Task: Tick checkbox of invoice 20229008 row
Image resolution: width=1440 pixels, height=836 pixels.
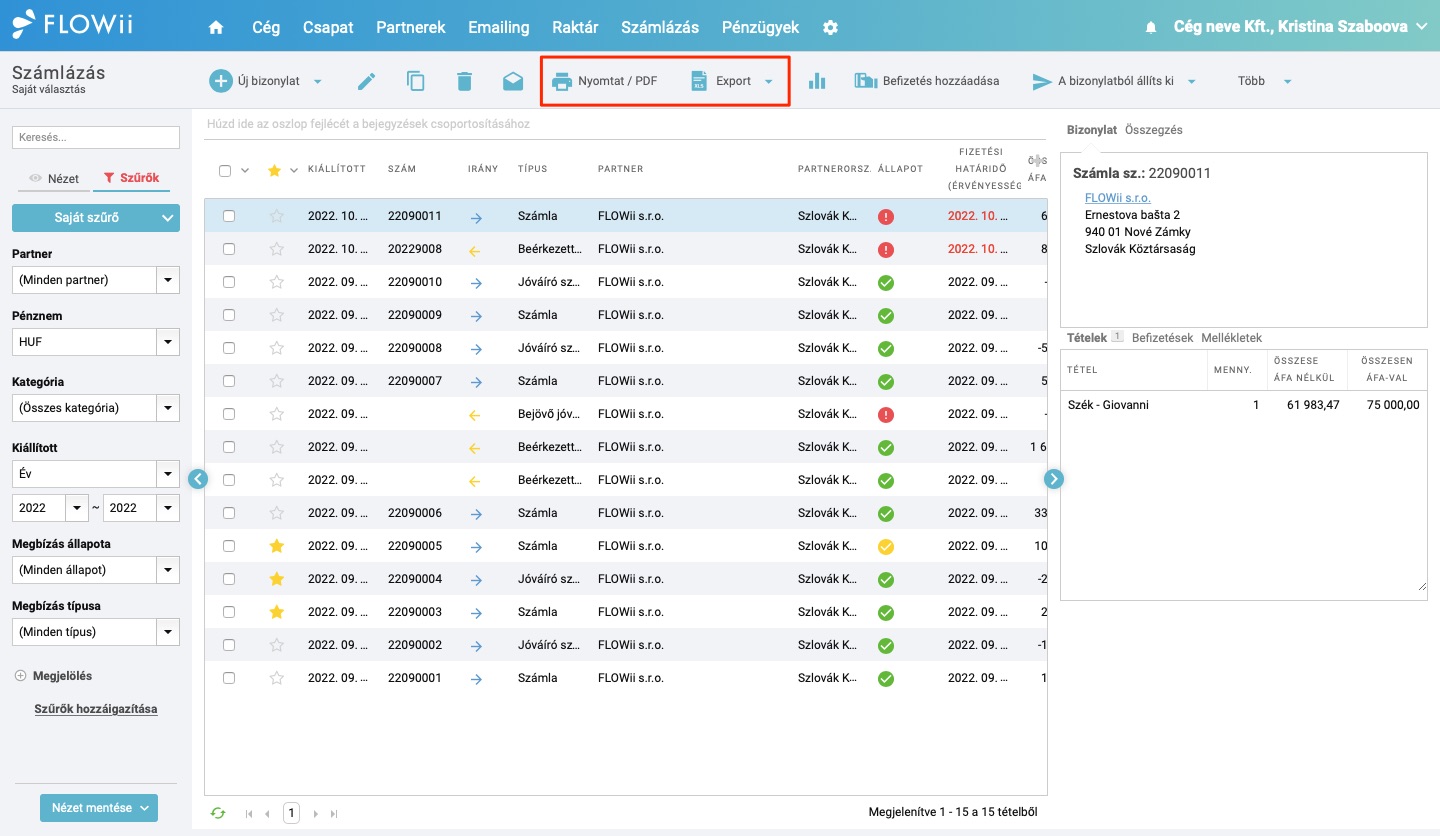Action: (229, 249)
